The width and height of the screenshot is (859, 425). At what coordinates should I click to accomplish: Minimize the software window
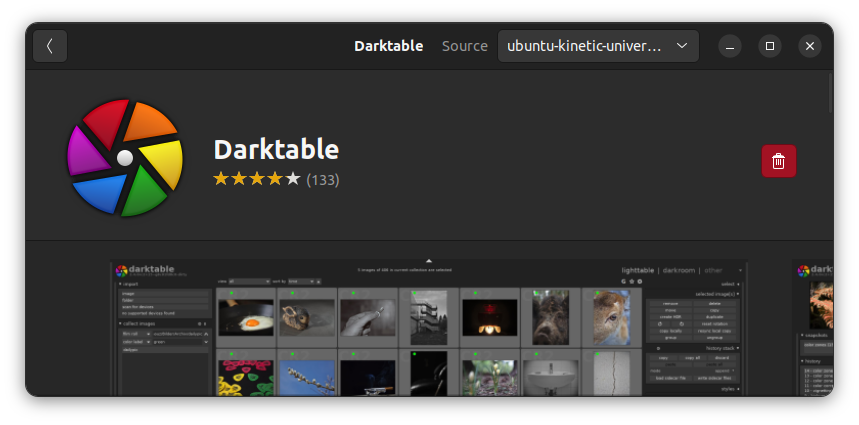click(730, 46)
